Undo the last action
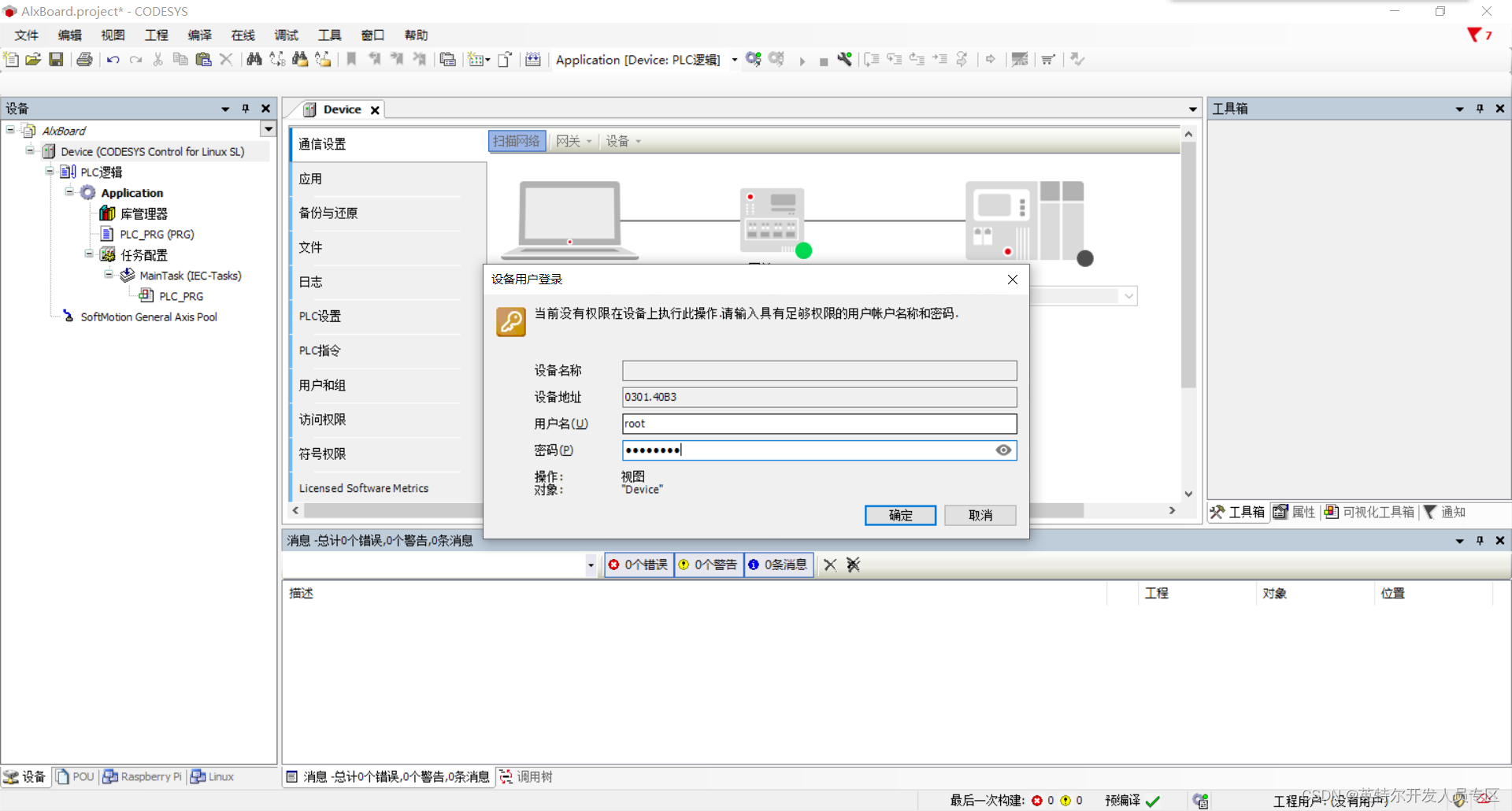Image resolution: width=1512 pixels, height=811 pixels. click(113, 60)
